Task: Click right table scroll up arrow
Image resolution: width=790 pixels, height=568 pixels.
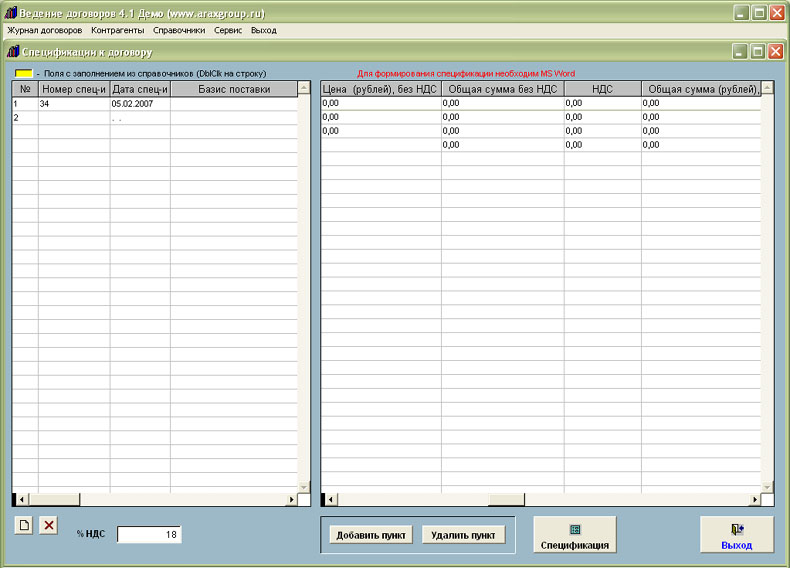Action: [x=767, y=88]
